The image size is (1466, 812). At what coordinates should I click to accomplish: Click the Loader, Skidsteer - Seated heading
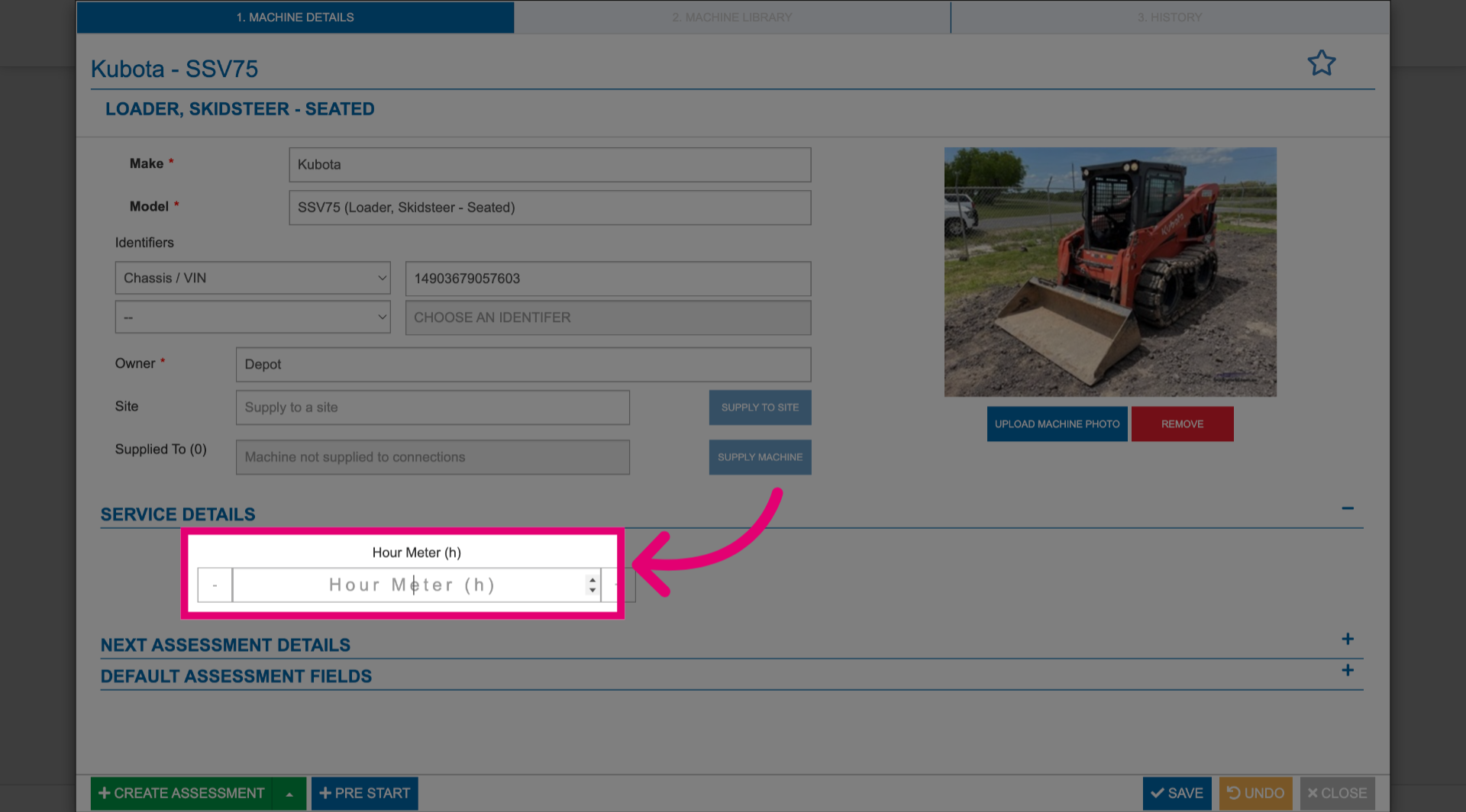pyautogui.click(x=240, y=109)
